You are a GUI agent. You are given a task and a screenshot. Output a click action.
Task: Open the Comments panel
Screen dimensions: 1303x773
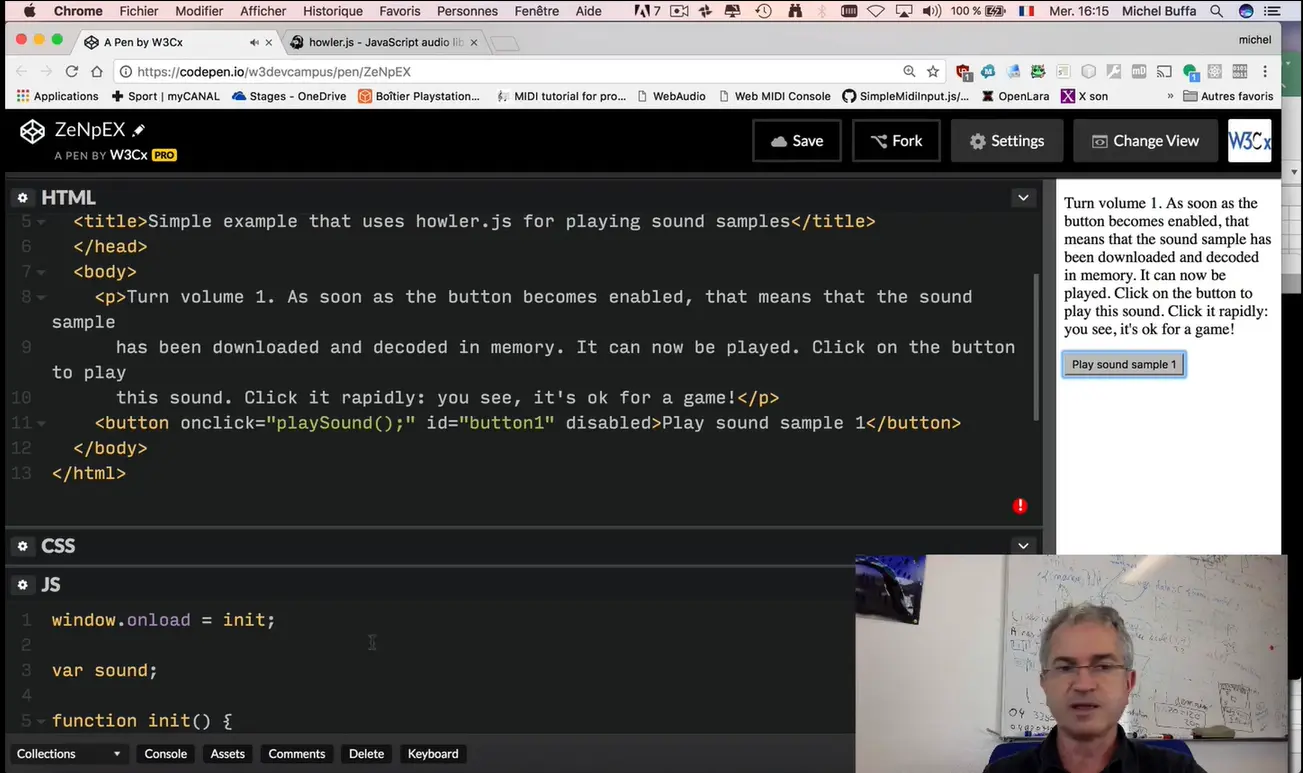pyautogui.click(x=297, y=754)
